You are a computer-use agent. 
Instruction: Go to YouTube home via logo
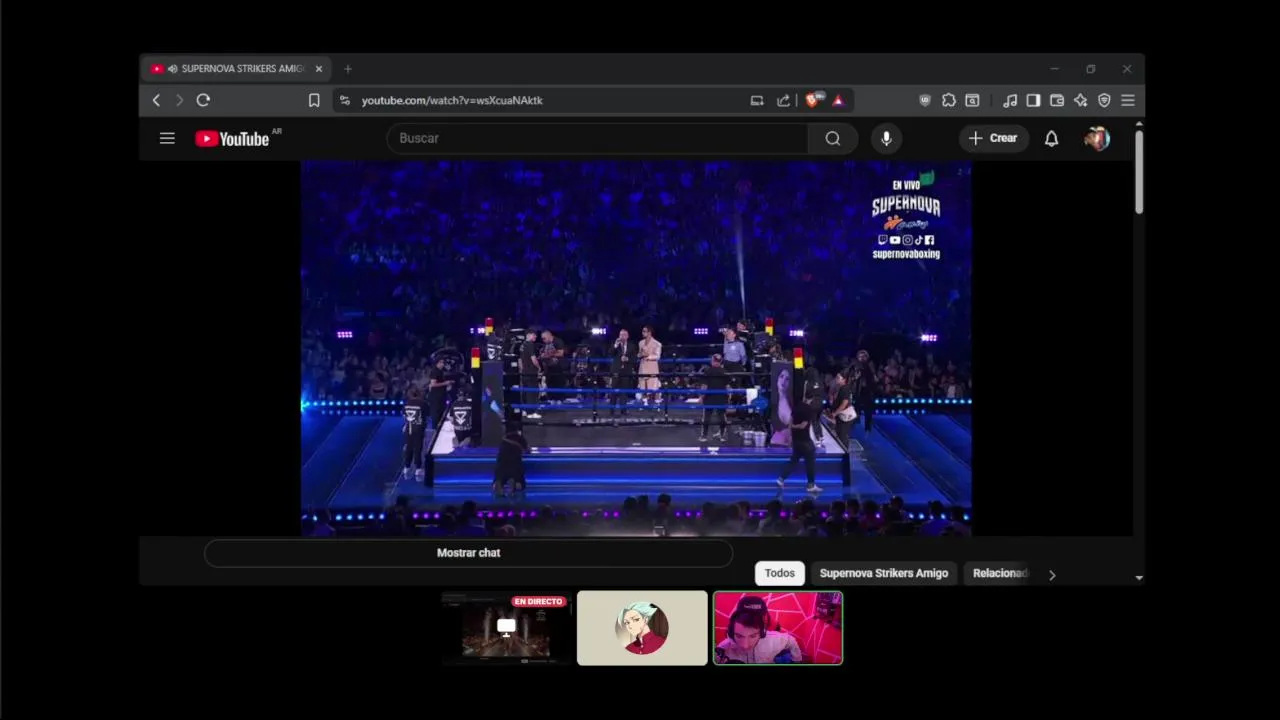[x=232, y=139]
